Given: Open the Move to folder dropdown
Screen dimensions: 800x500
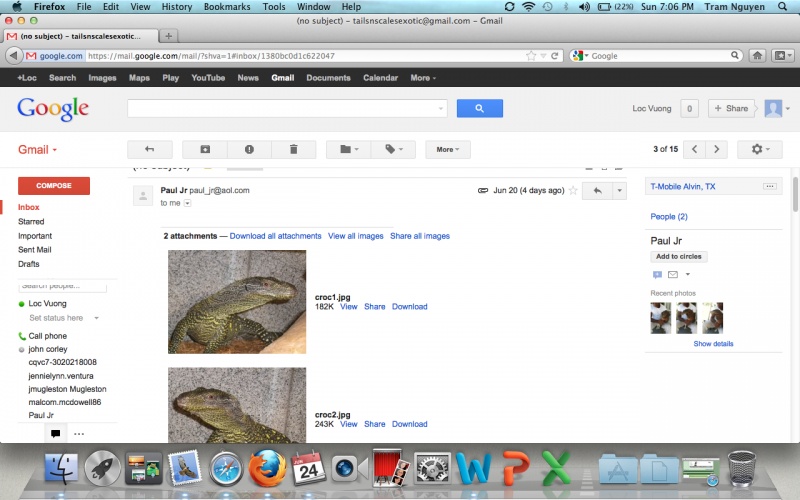Looking at the screenshot, I should pyautogui.click(x=349, y=149).
